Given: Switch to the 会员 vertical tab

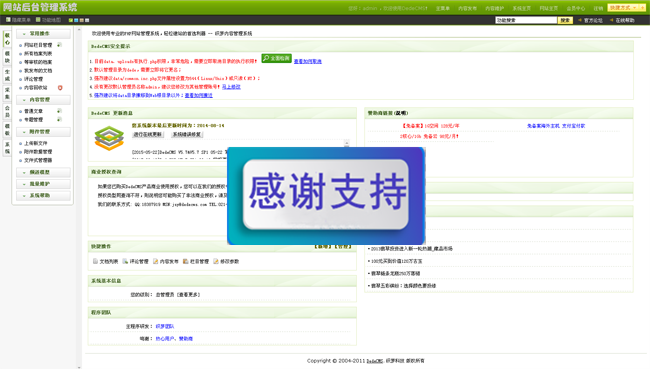Looking at the screenshot, I should point(7,112).
